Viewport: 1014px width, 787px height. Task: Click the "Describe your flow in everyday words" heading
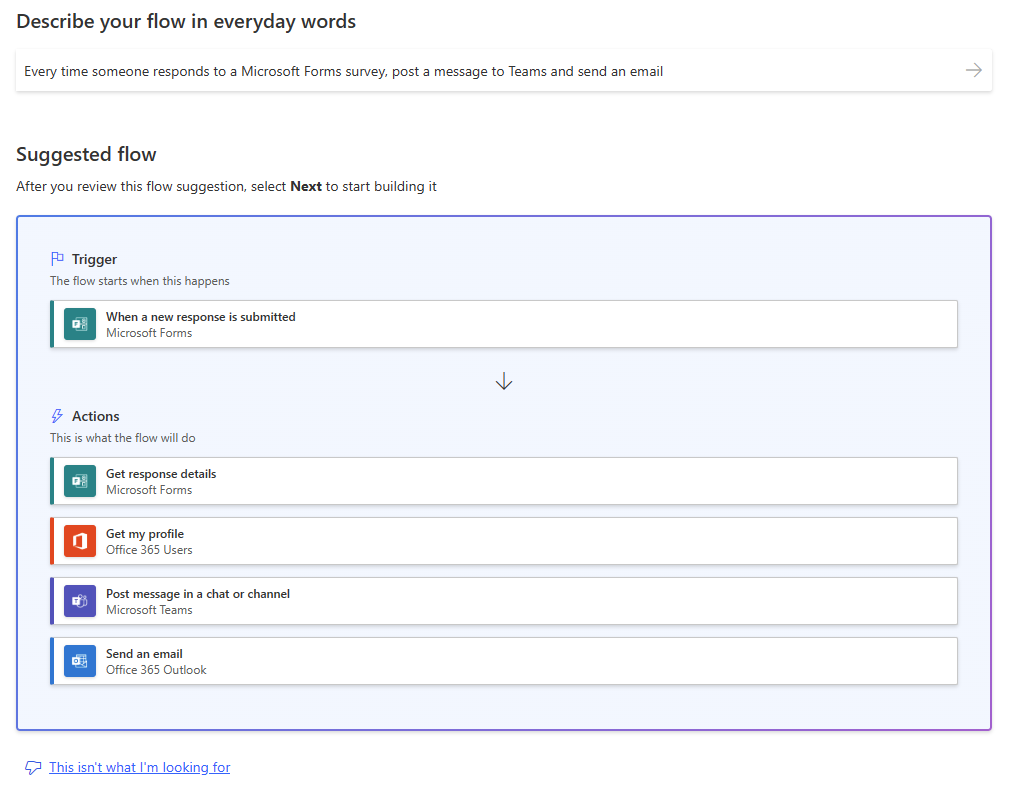[186, 21]
